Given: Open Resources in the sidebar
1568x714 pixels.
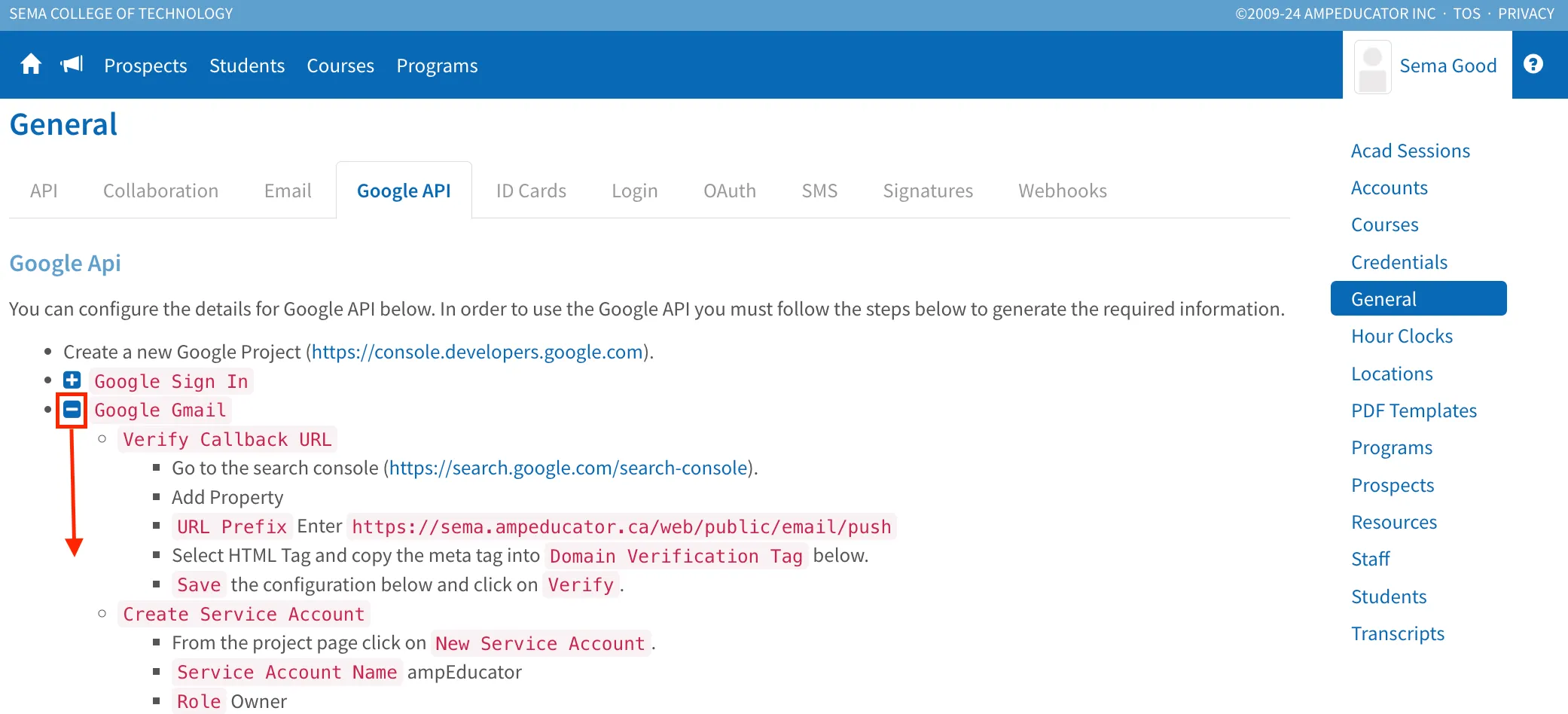Looking at the screenshot, I should [x=1393, y=522].
